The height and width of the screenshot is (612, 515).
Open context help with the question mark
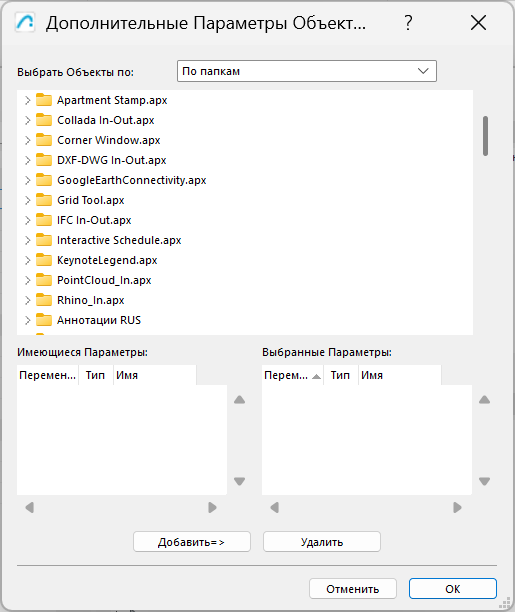coord(408,23)
